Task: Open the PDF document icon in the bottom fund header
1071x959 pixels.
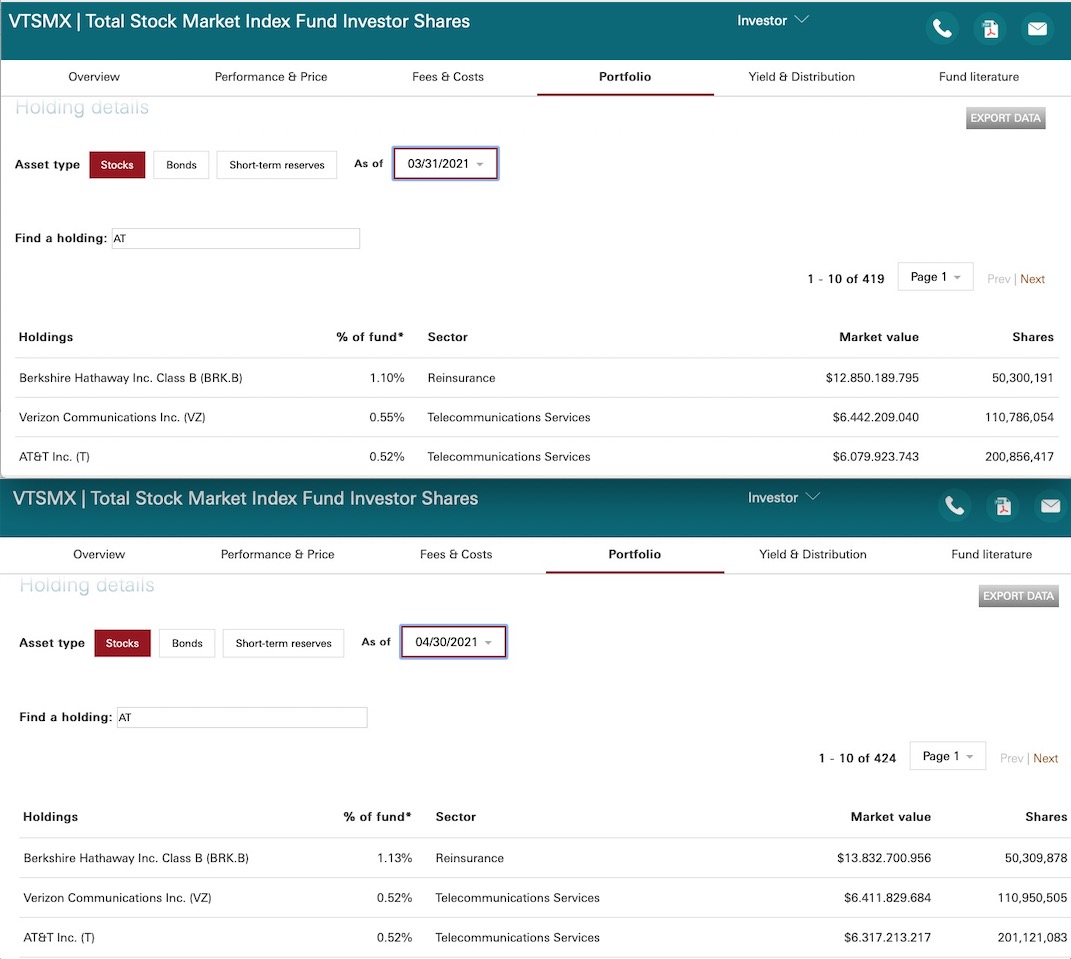Action: click(x=1003, y=506)
